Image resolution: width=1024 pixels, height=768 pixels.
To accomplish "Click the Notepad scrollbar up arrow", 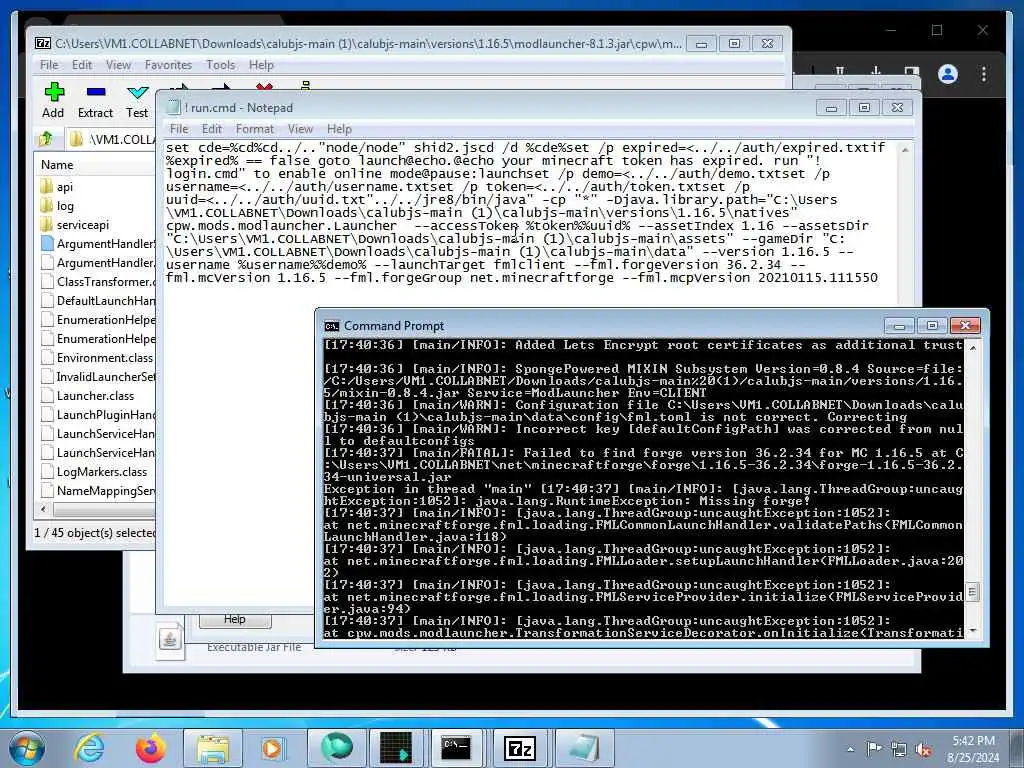I will pos(905,150).
